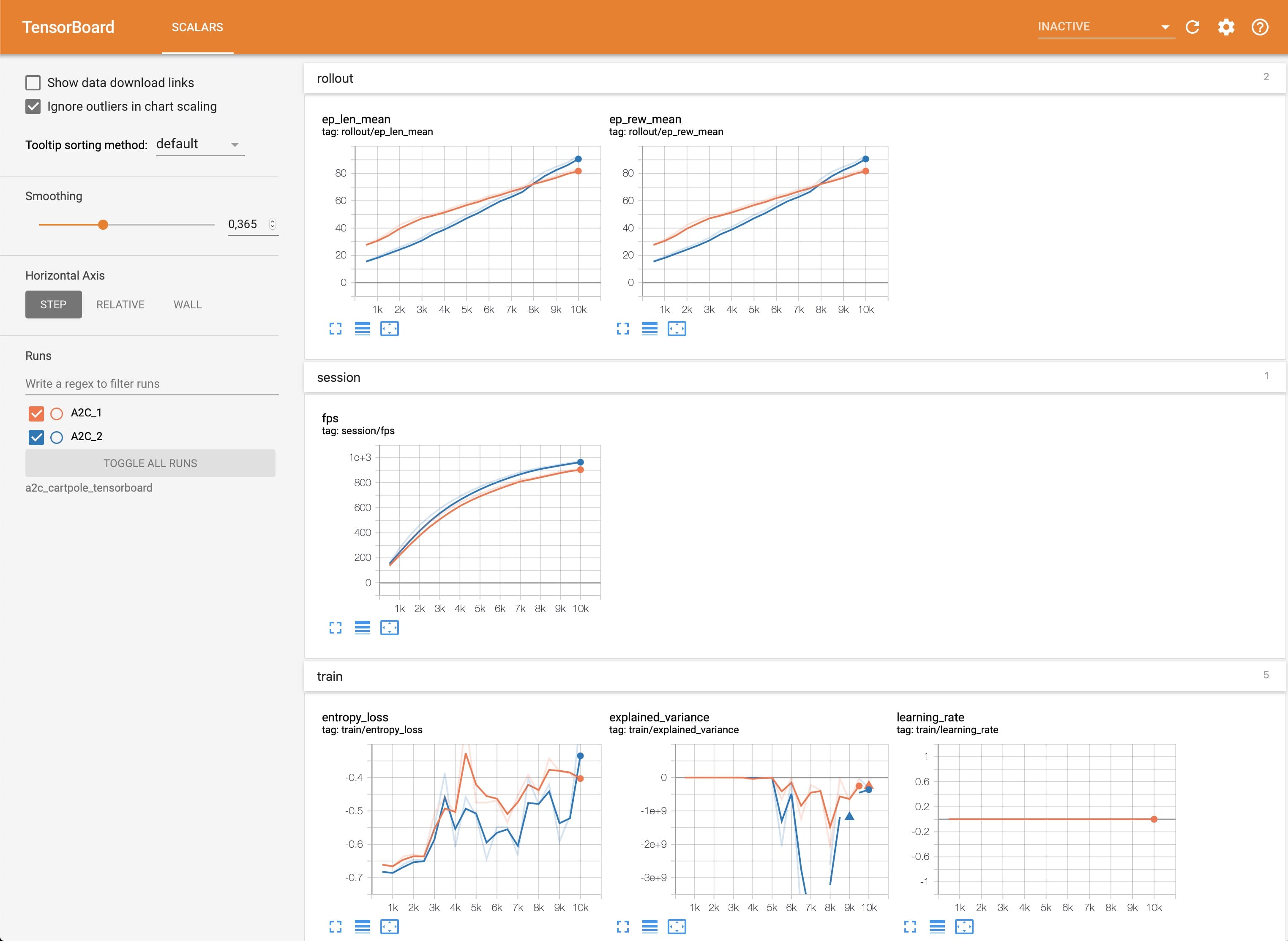Click the Smoothing slider handle

click(x=103, y=224)
